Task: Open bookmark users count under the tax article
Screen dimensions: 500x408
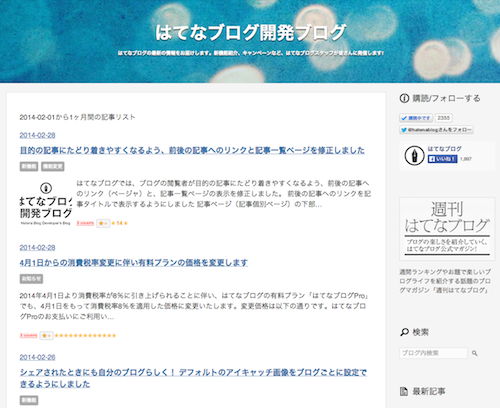Action: coord(28,335)
